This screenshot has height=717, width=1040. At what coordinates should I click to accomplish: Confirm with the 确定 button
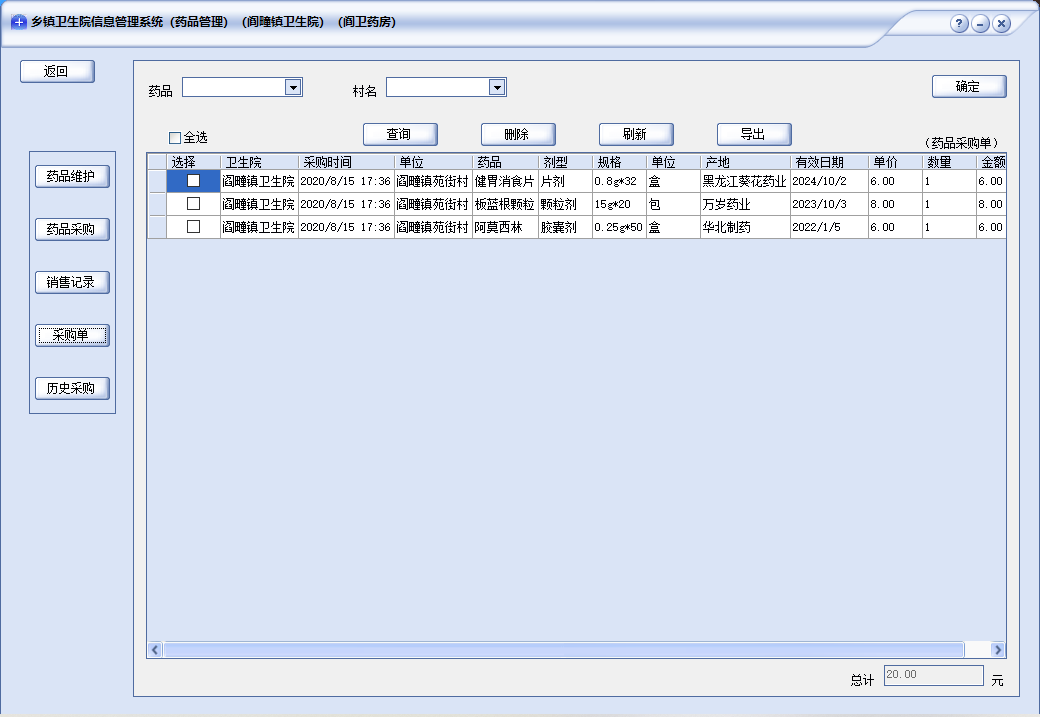coord(969,86)
